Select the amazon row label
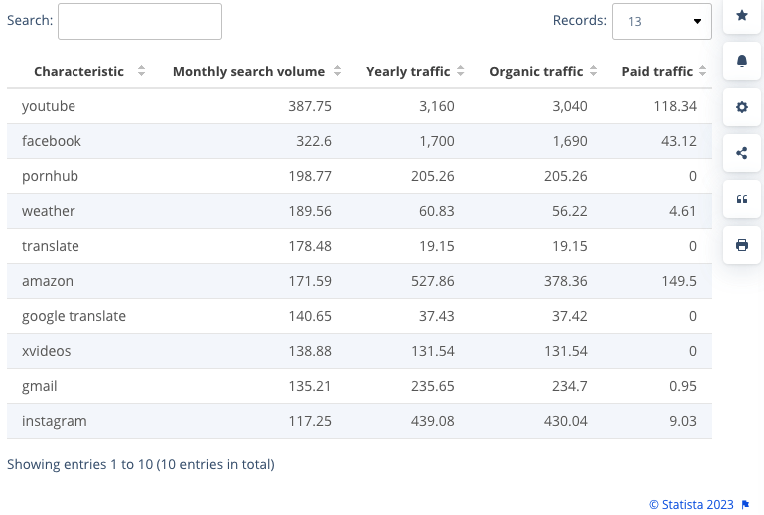Image resolution: width=764 pixels, height=515 pixels. [48, 282]
